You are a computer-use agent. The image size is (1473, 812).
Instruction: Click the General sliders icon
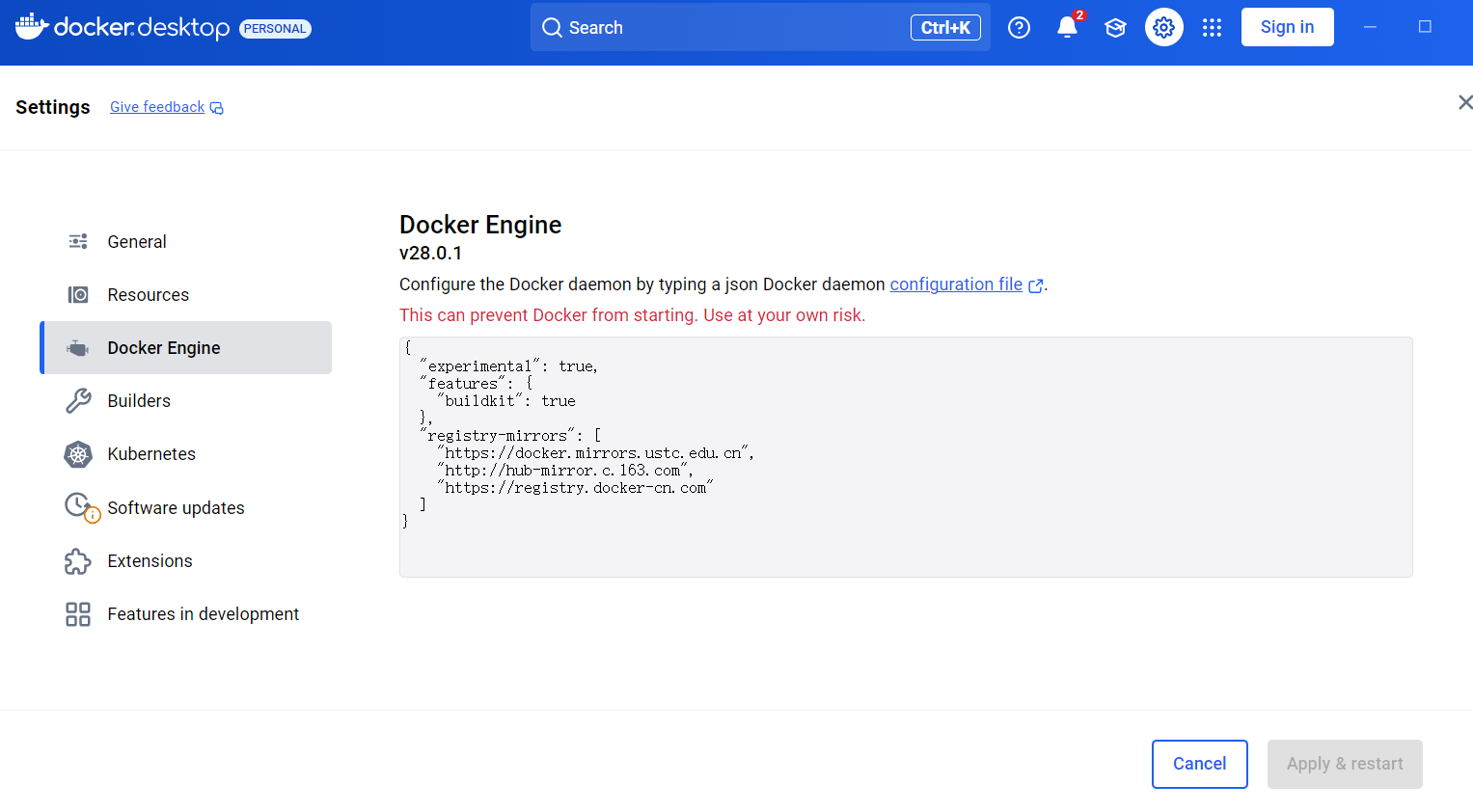click(x=78, y=241)
